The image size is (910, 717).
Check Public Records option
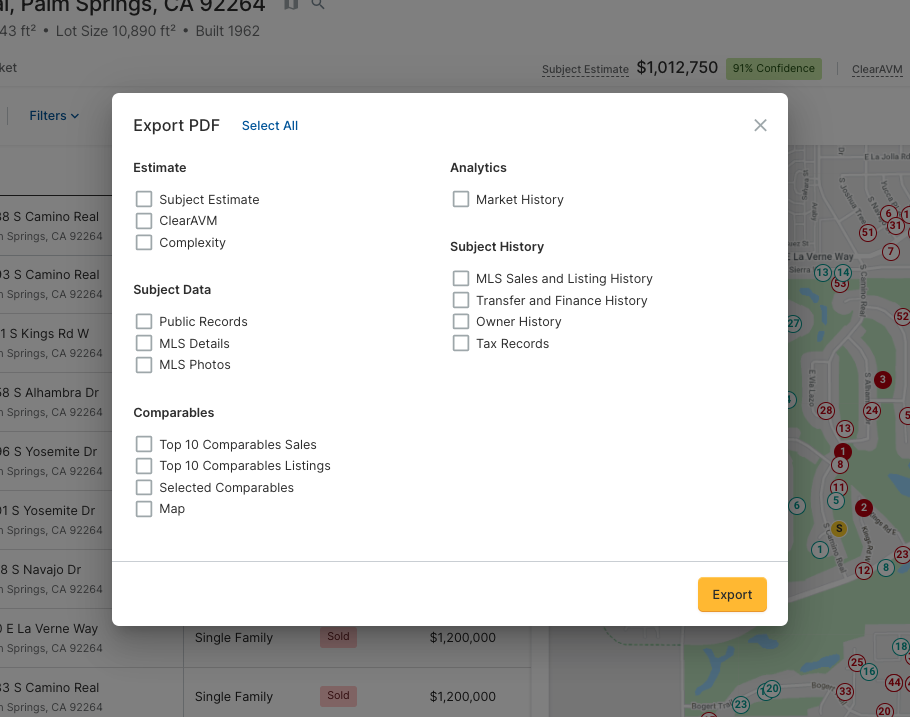coord(144,321)
